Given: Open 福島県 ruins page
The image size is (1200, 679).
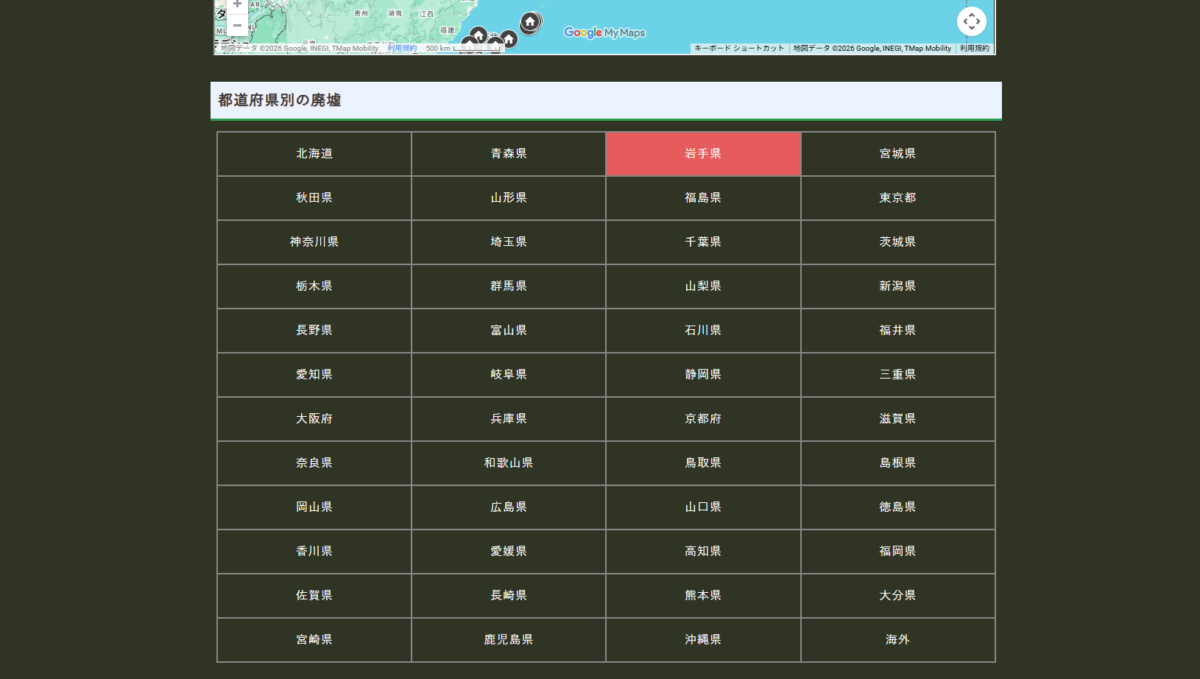Looking at the screenshot, I should point(703,198).
